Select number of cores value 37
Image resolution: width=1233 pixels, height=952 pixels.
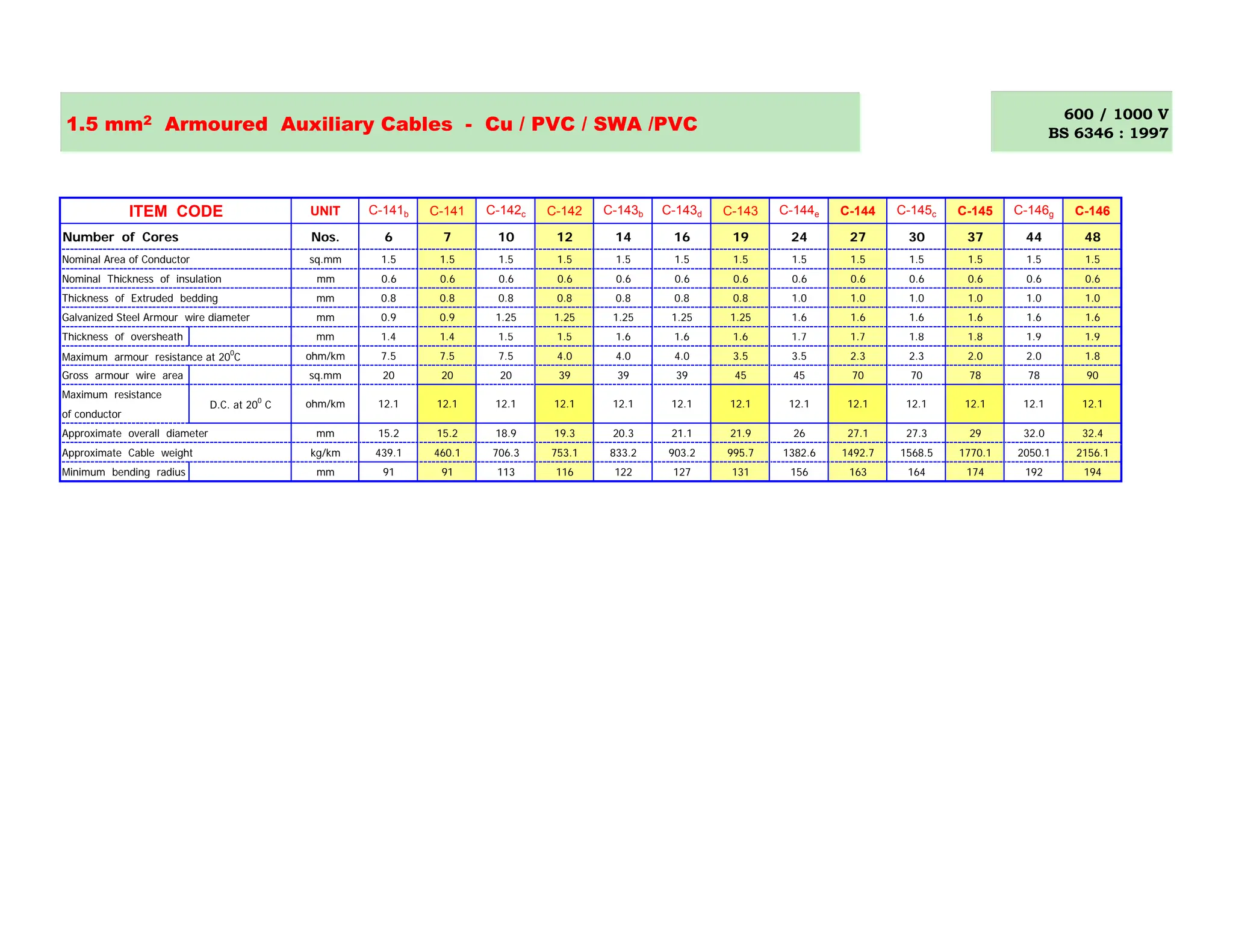pyautogui.click(x=975, y=237)
